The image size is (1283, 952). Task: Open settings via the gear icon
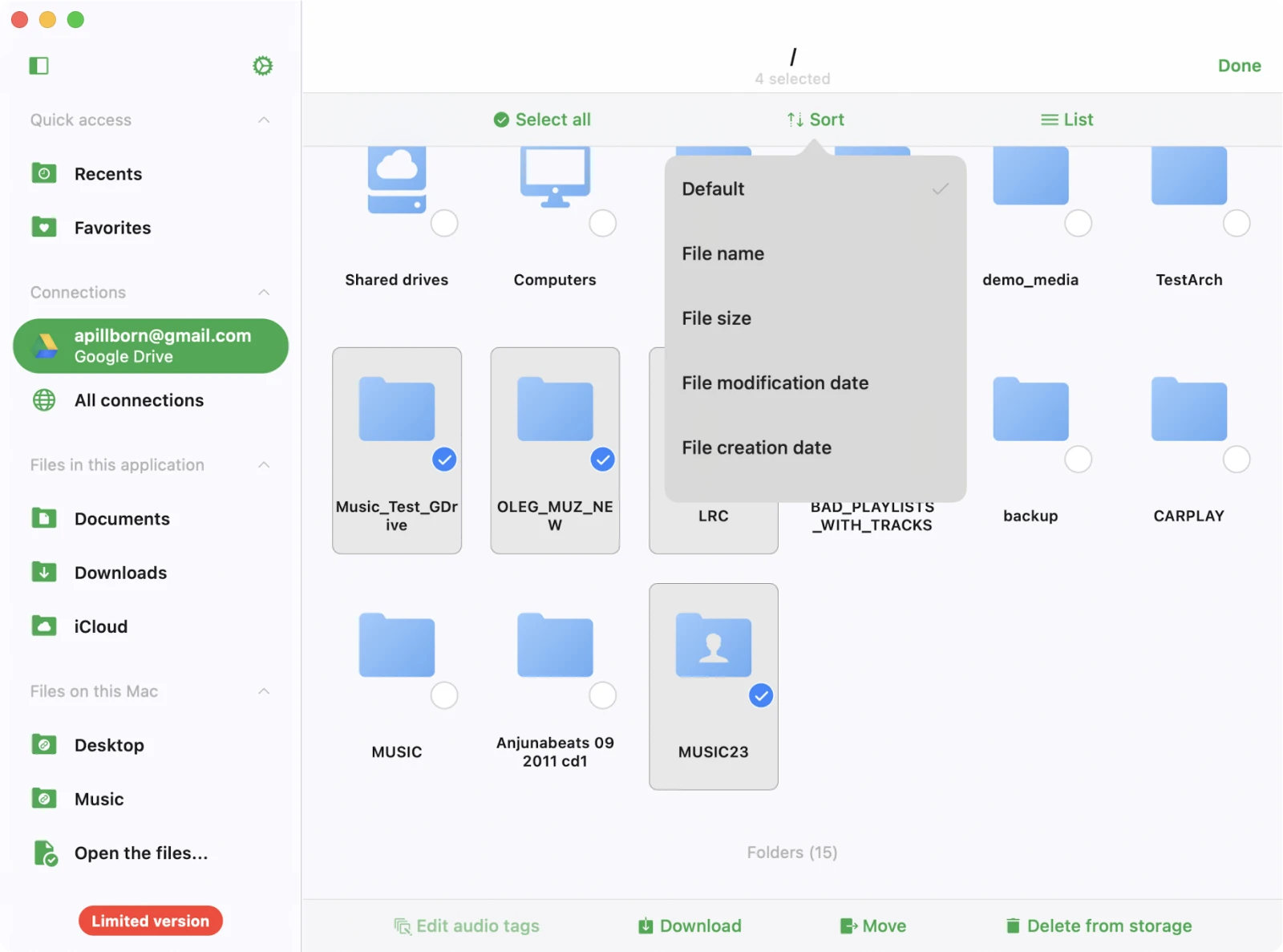click(262, 66)
